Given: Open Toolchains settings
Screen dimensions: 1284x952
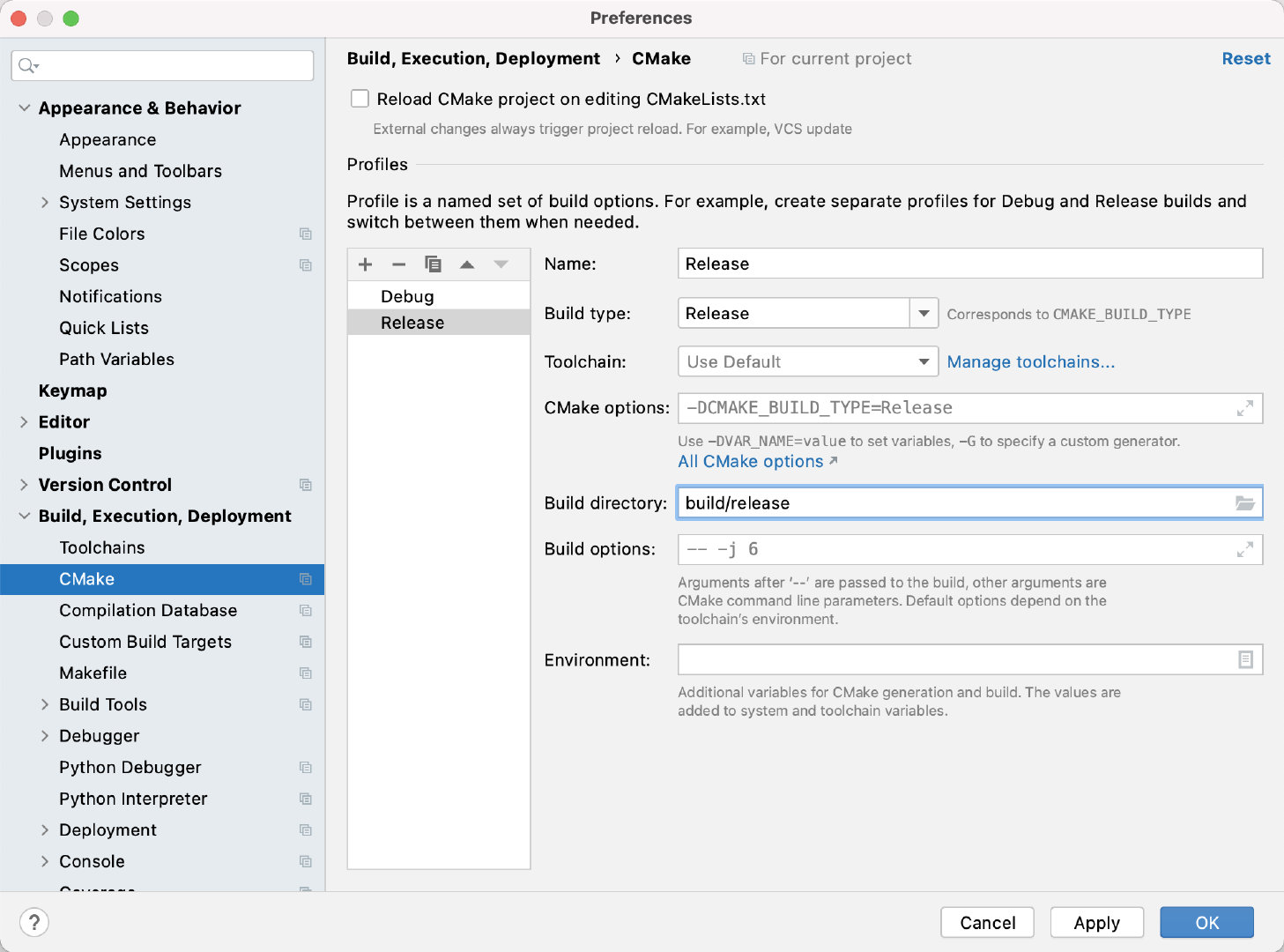Looking at the screenshot, I should 102,547.
